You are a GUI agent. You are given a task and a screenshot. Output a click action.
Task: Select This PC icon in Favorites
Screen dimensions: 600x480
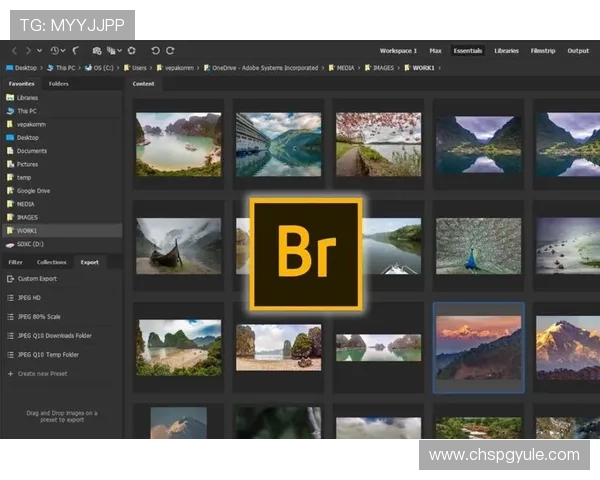pyautogui.click(x=10, y=111)
